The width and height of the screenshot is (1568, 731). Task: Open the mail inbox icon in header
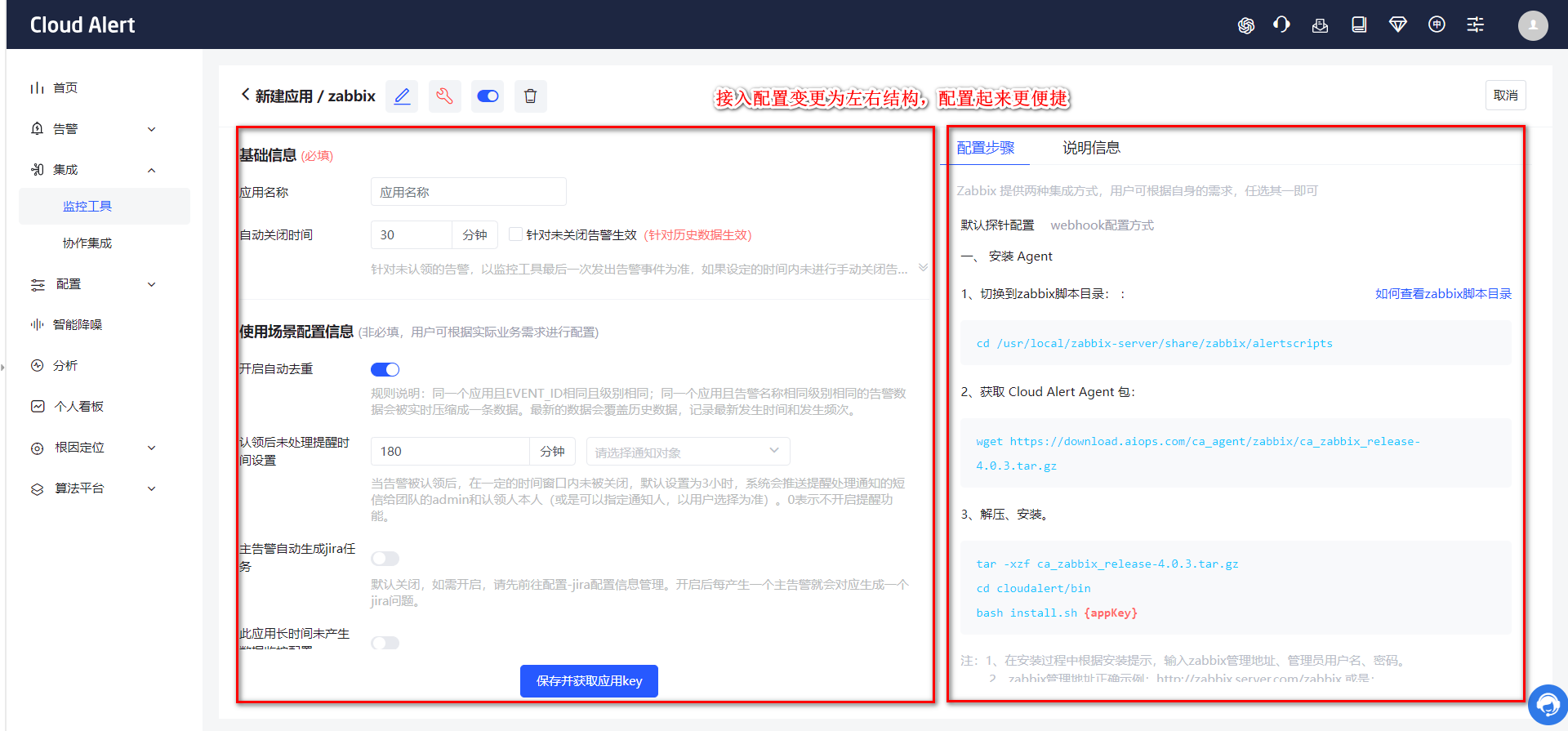point(1320,25)
